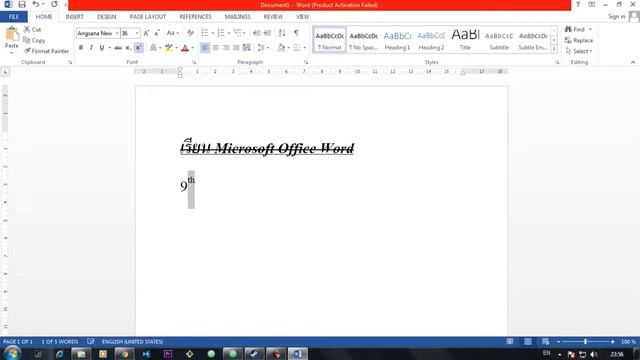Screen dimensions: 640x360
Task: Open the Change Case Aa dropdown
Action: click(173, 33)
